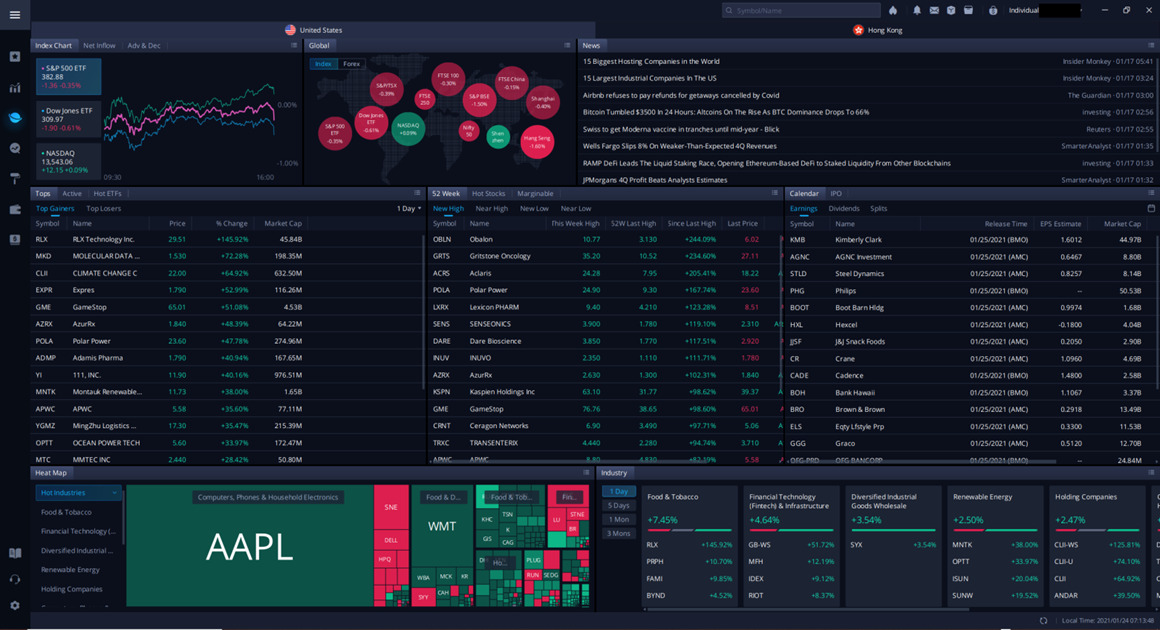
Task: Open the Hot ETFs tab
Action: tap(107, 194)
